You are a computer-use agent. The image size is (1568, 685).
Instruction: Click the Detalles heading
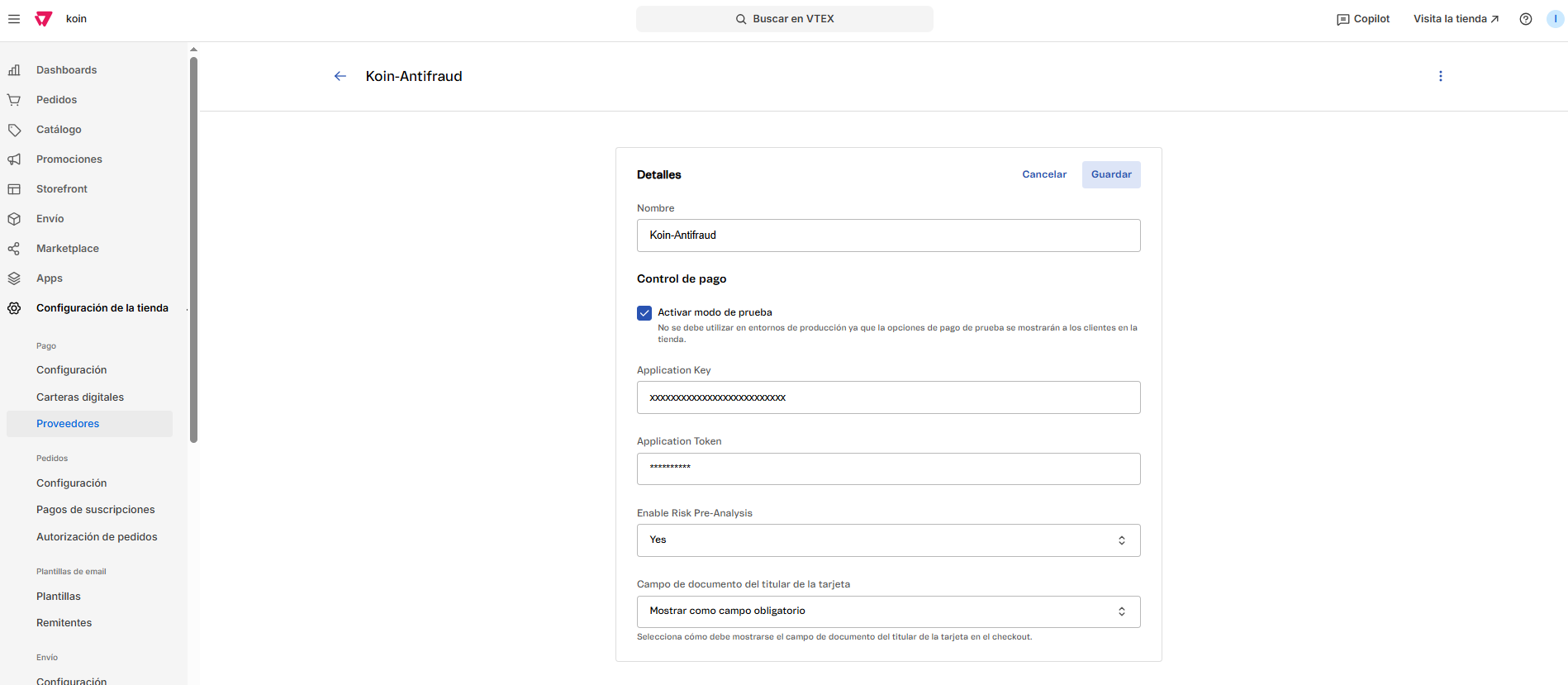tap(659, 175)
